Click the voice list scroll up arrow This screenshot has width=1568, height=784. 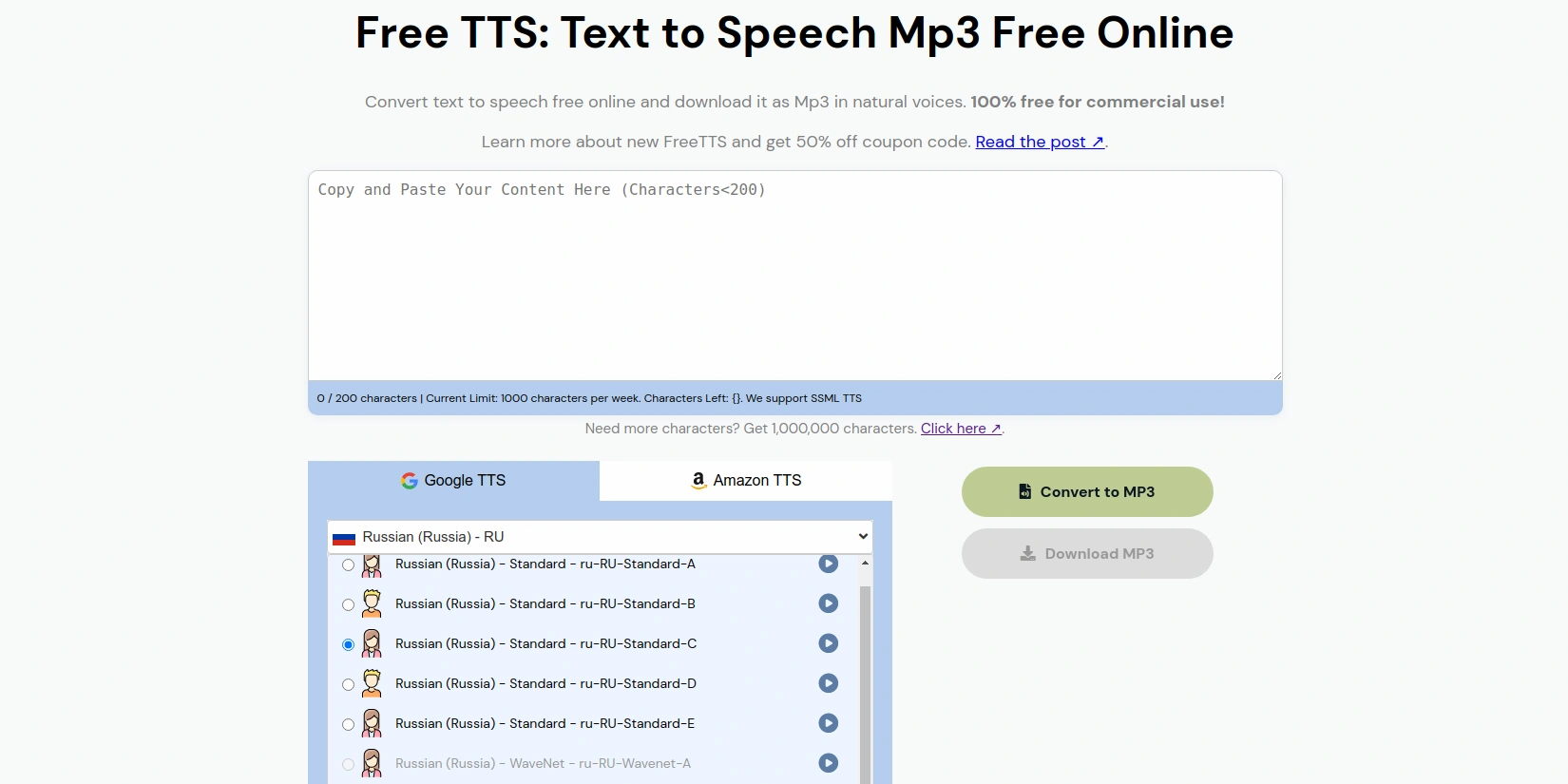[x=865, y=563]
